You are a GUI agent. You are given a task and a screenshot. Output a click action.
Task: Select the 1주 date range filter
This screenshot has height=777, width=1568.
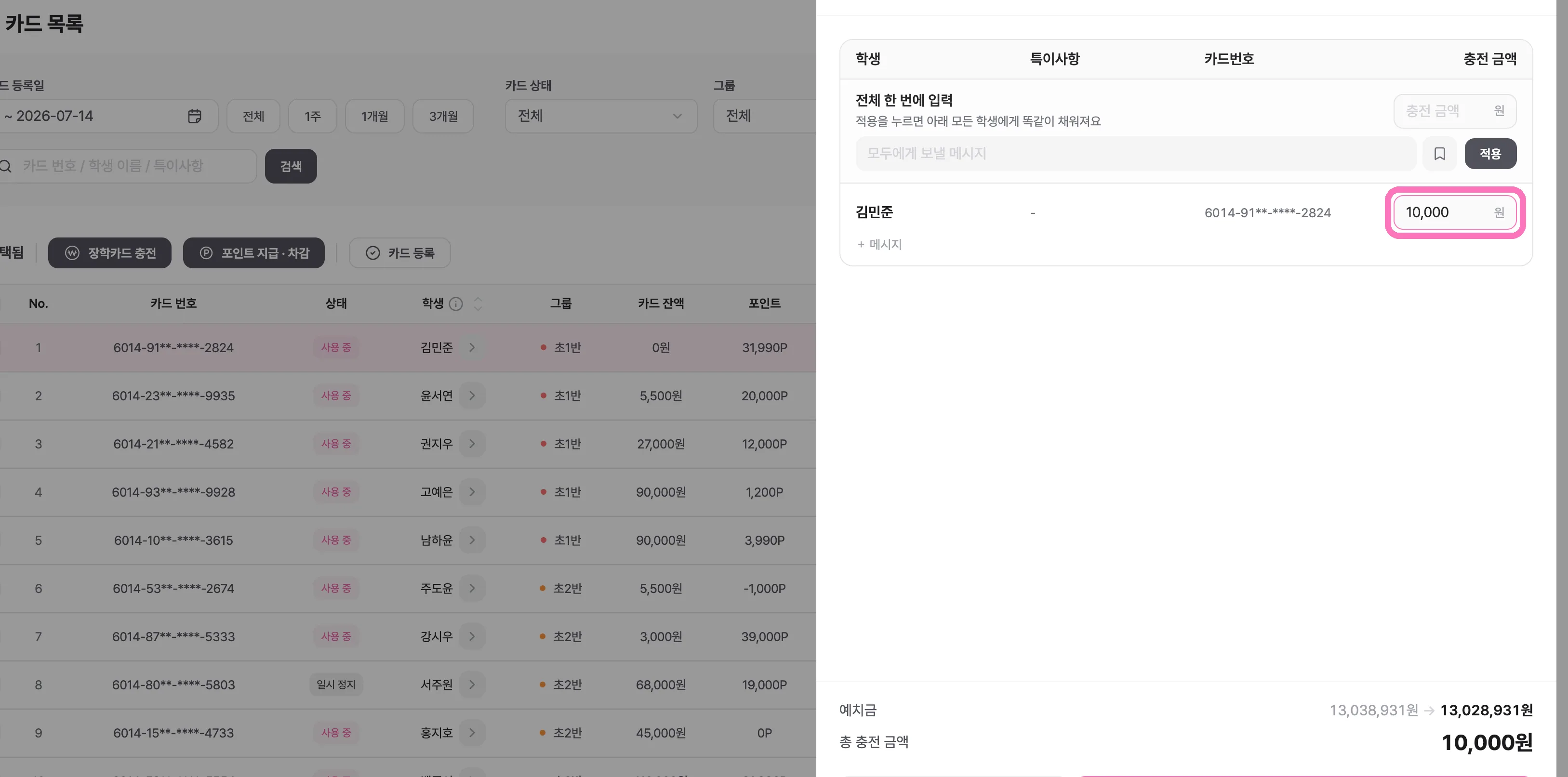[312, 116]
